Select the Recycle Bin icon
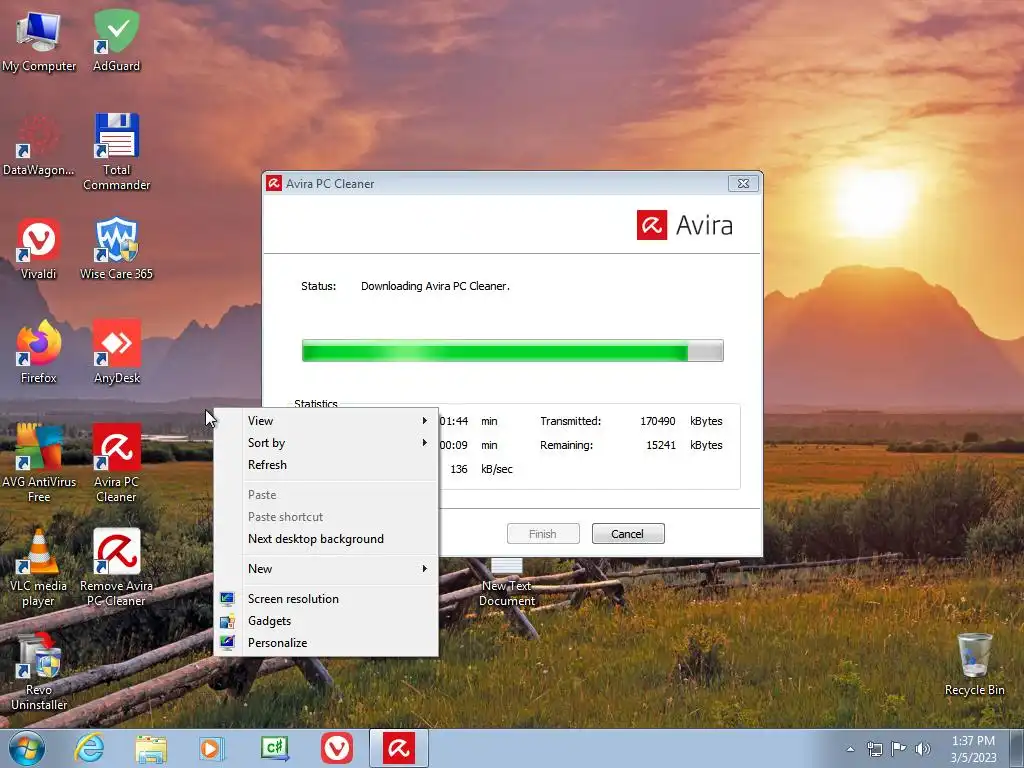Screen dimensions: 1024x768 click(x=974, y=665)
